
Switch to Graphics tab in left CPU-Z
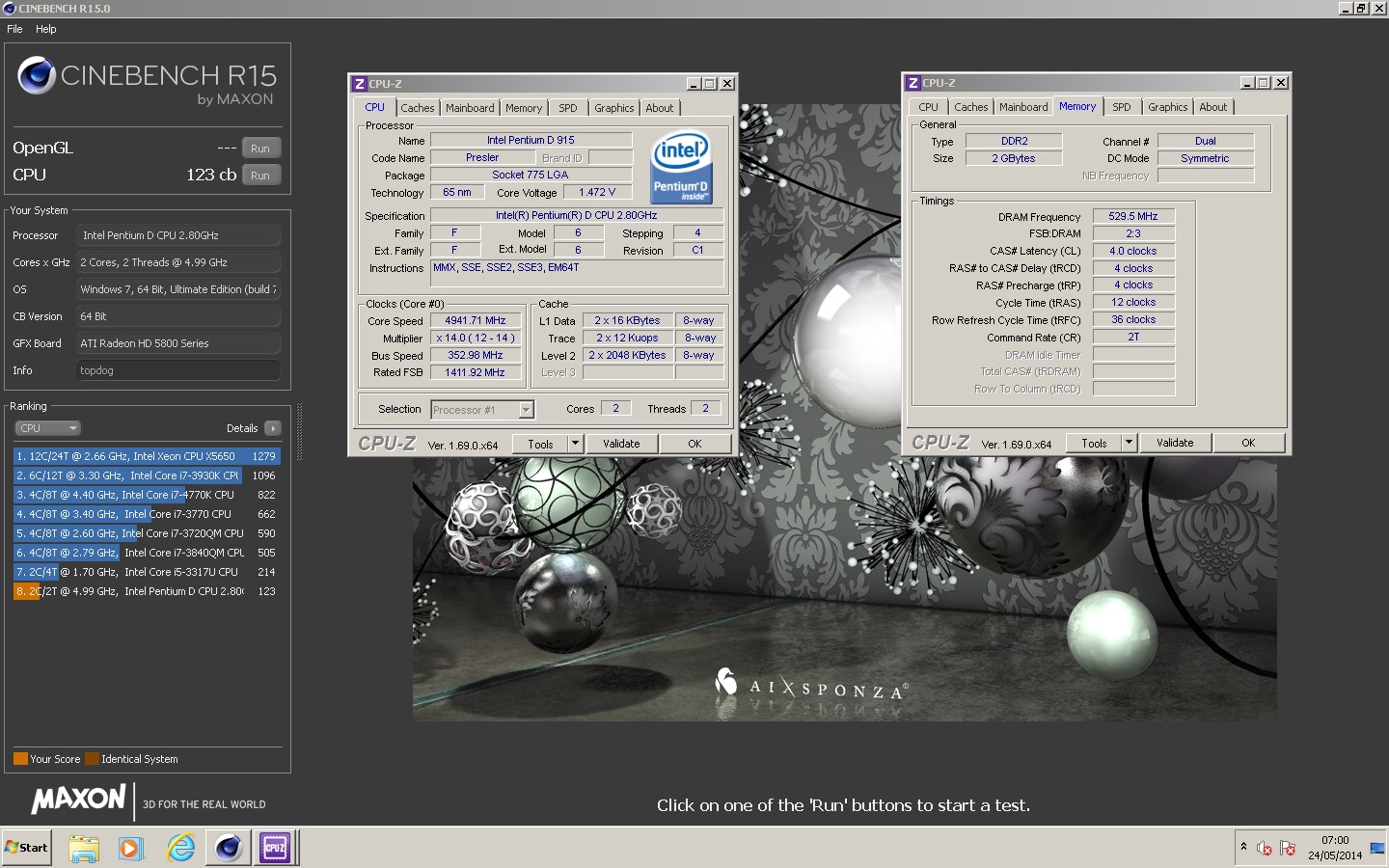point(614,108)
